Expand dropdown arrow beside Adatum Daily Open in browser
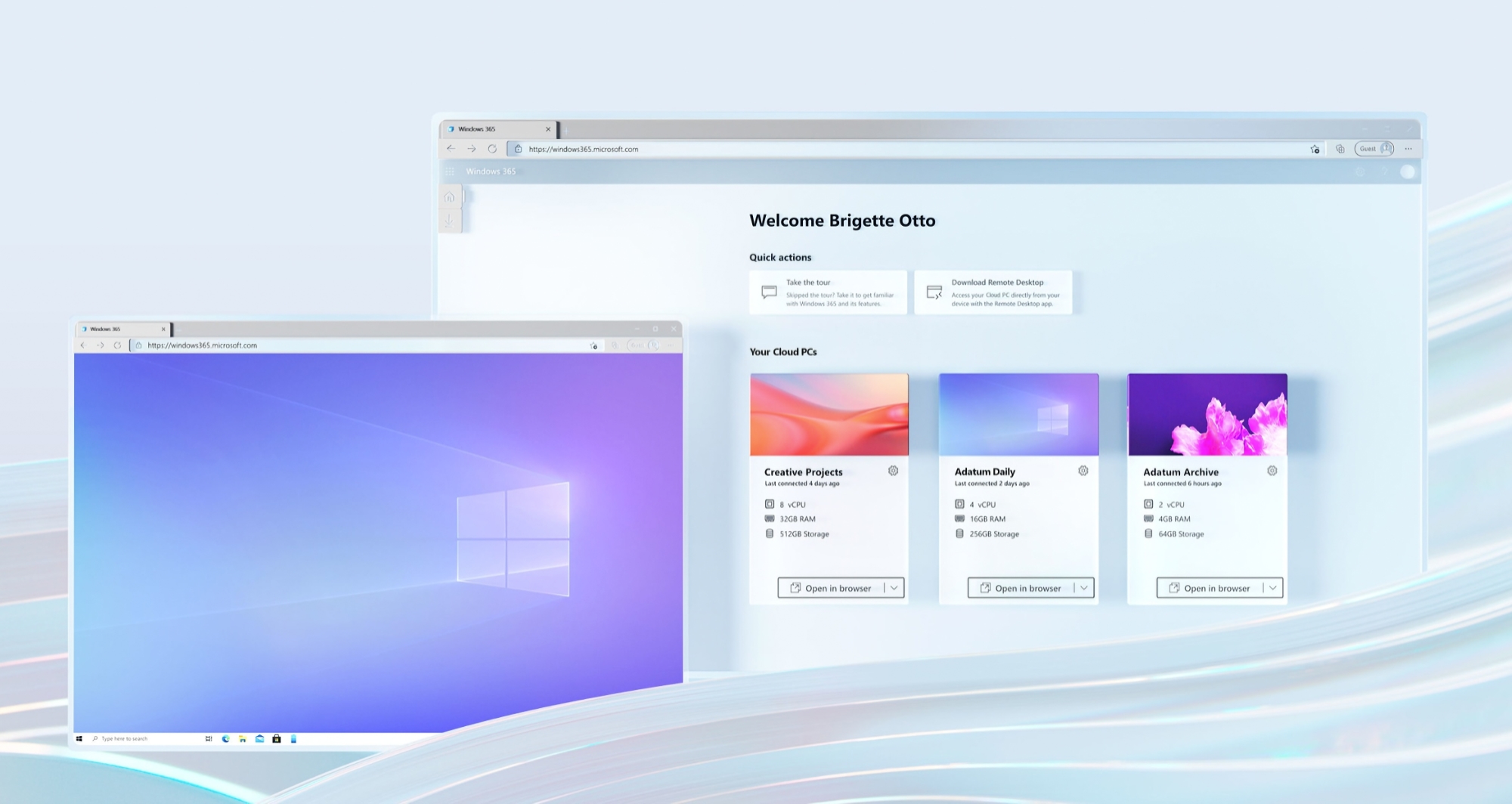The height and width of the screenshot is (804, 1512). tap(1084, 588)
